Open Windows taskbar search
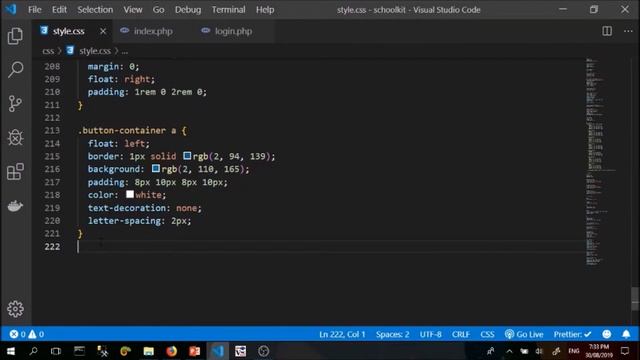Image resolution: width=640 pixels, height=360 pixels. [x=33, y=351]
